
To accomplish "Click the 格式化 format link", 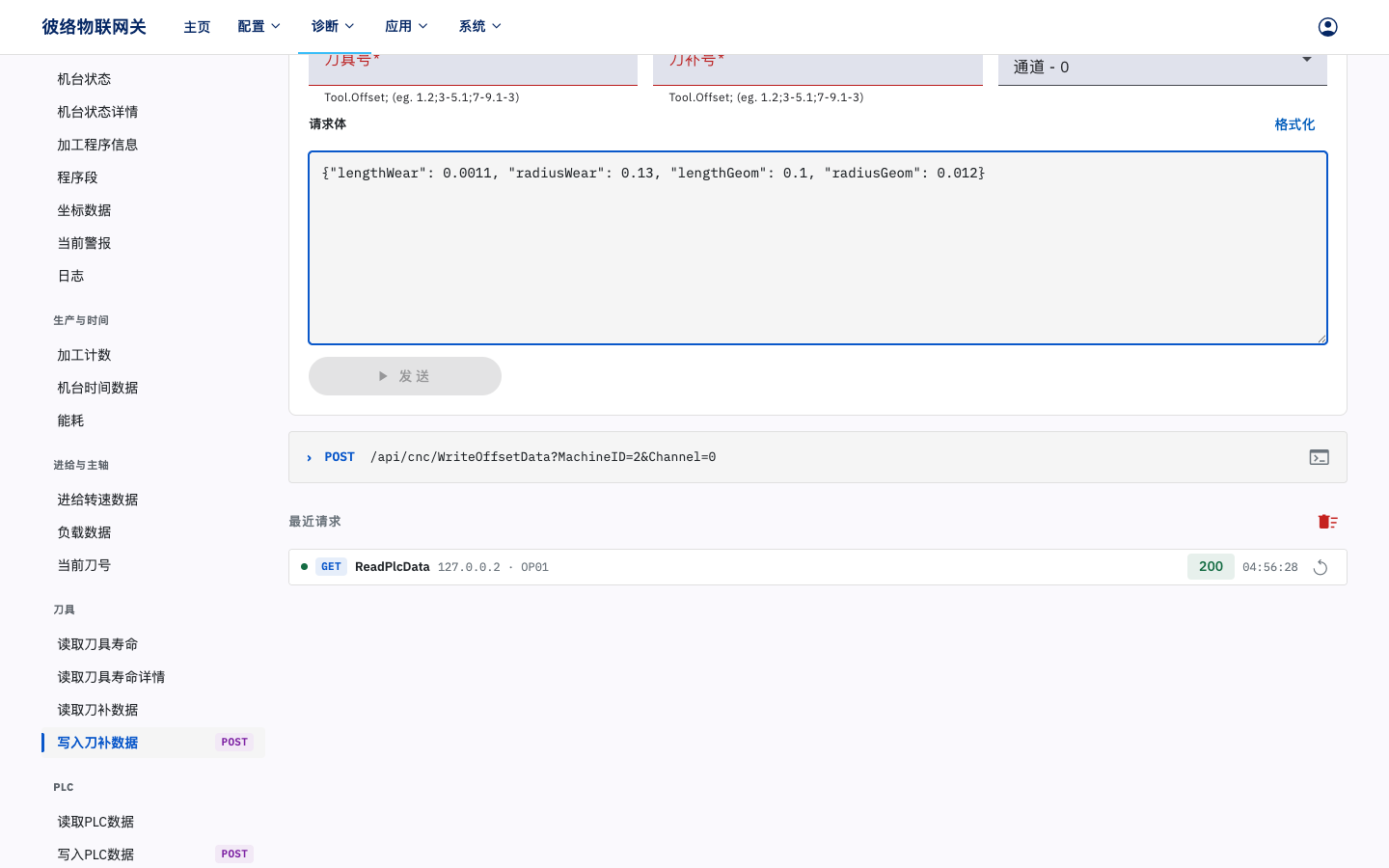I will click(x=1294, y=124).
